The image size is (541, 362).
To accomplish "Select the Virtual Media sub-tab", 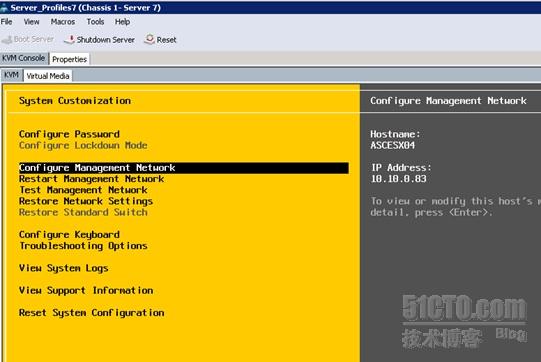I will (x=48, y=76).
